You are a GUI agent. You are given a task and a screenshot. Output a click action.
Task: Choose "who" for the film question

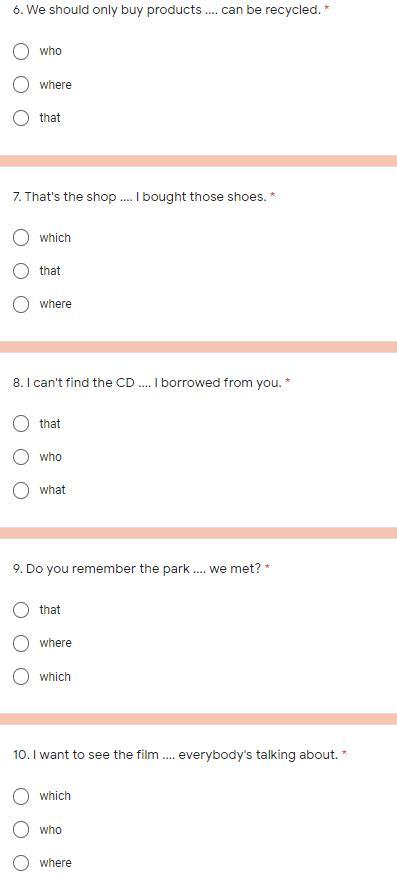[x=21, y=829]
